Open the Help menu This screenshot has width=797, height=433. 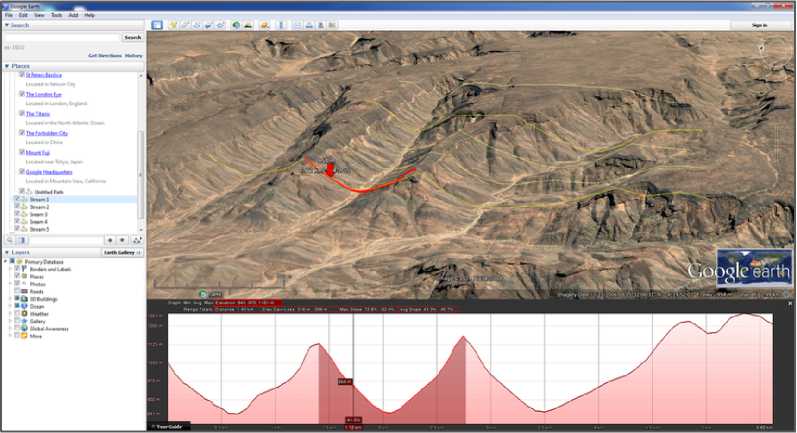pyautogui.click(x=89, y=15)
